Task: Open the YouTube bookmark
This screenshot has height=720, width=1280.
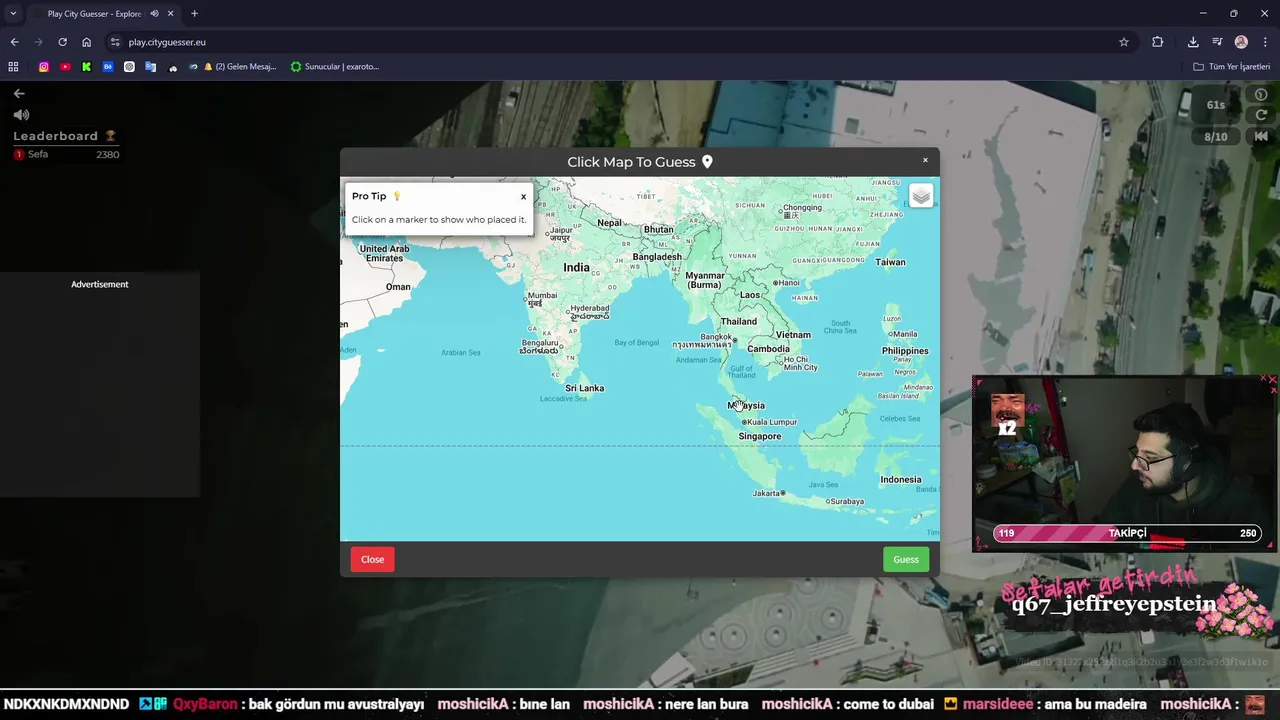Action: 65,67
